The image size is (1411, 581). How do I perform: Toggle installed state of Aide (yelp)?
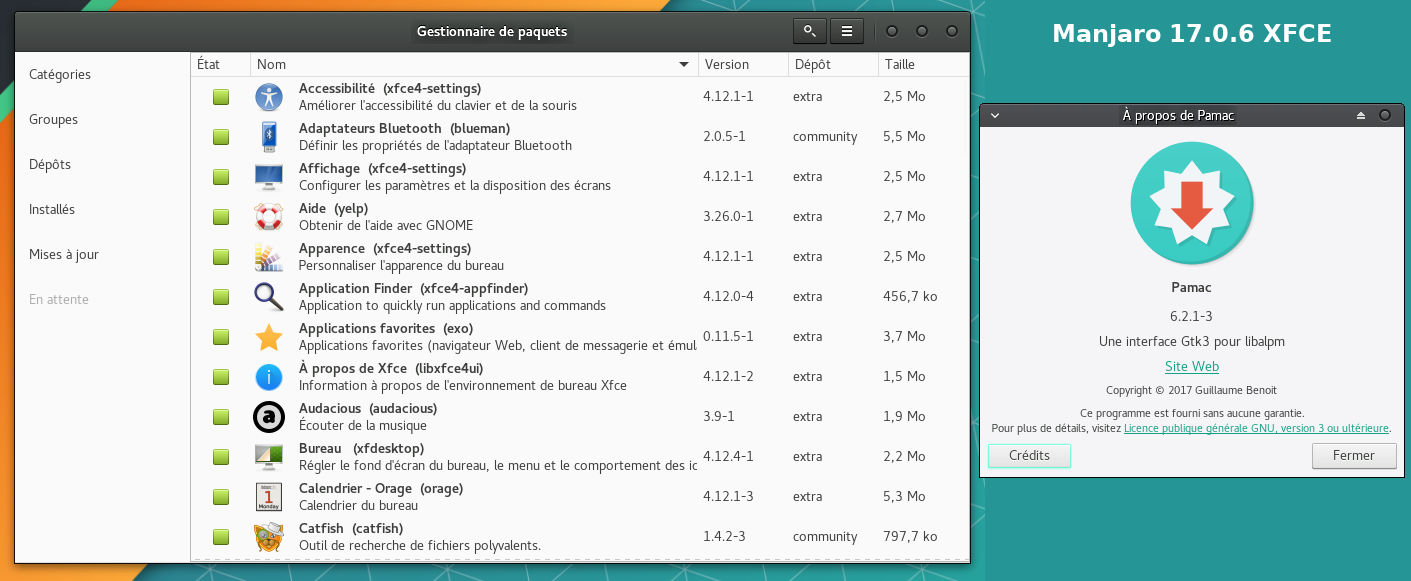click(221, 217)
